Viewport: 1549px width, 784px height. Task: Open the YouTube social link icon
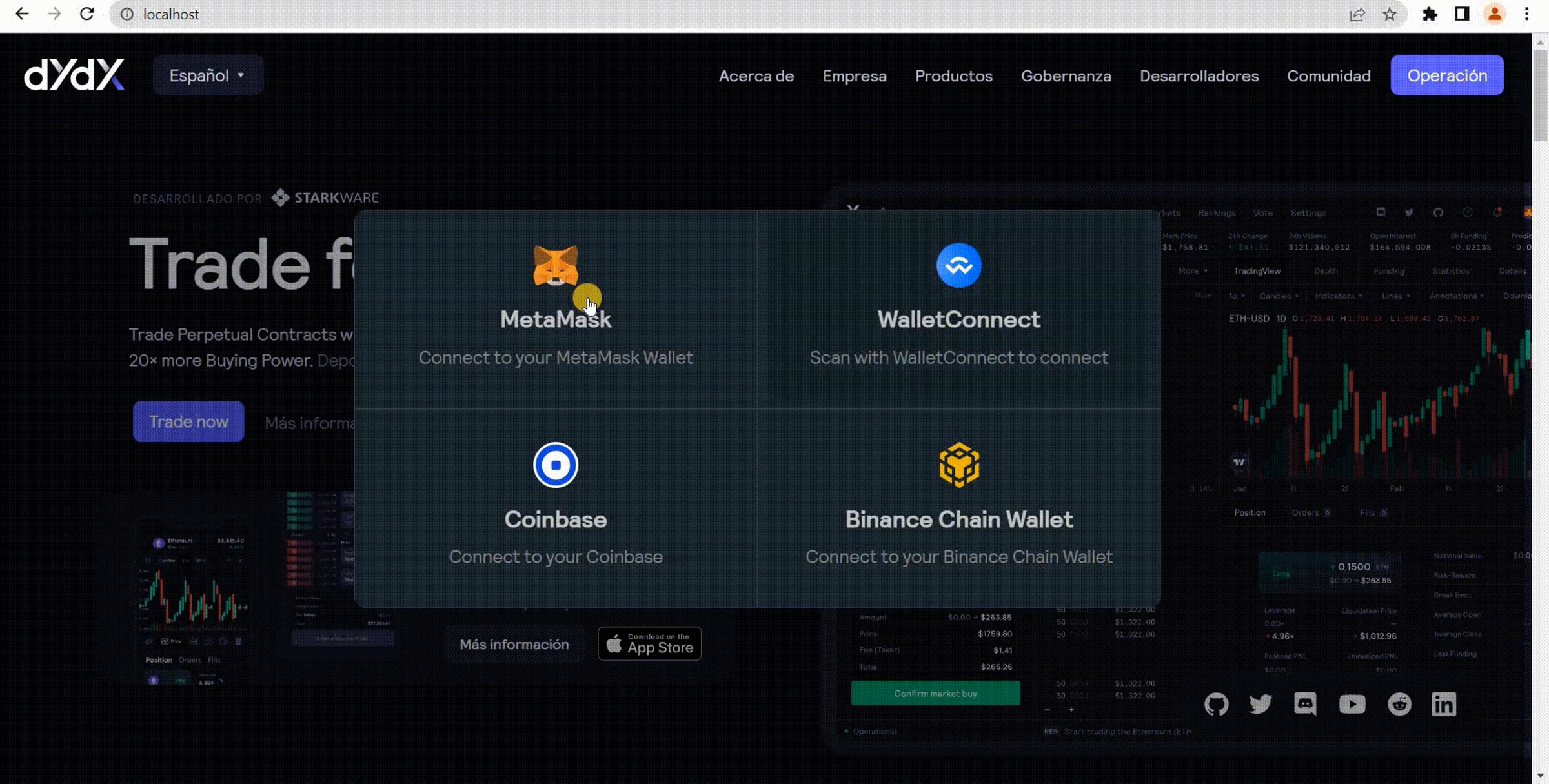pyautogui.click(x=1352, y=704)
